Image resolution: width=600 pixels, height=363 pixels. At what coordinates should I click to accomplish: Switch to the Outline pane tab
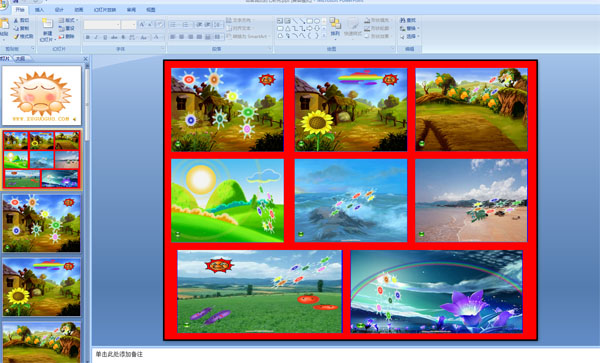pyautogui.click(x=21, y=59)
